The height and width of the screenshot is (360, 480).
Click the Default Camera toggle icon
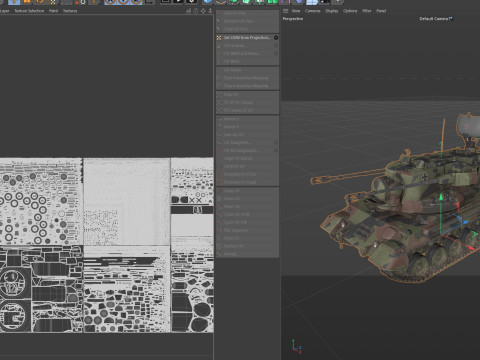pyautogui.click(x=451, y=19)
